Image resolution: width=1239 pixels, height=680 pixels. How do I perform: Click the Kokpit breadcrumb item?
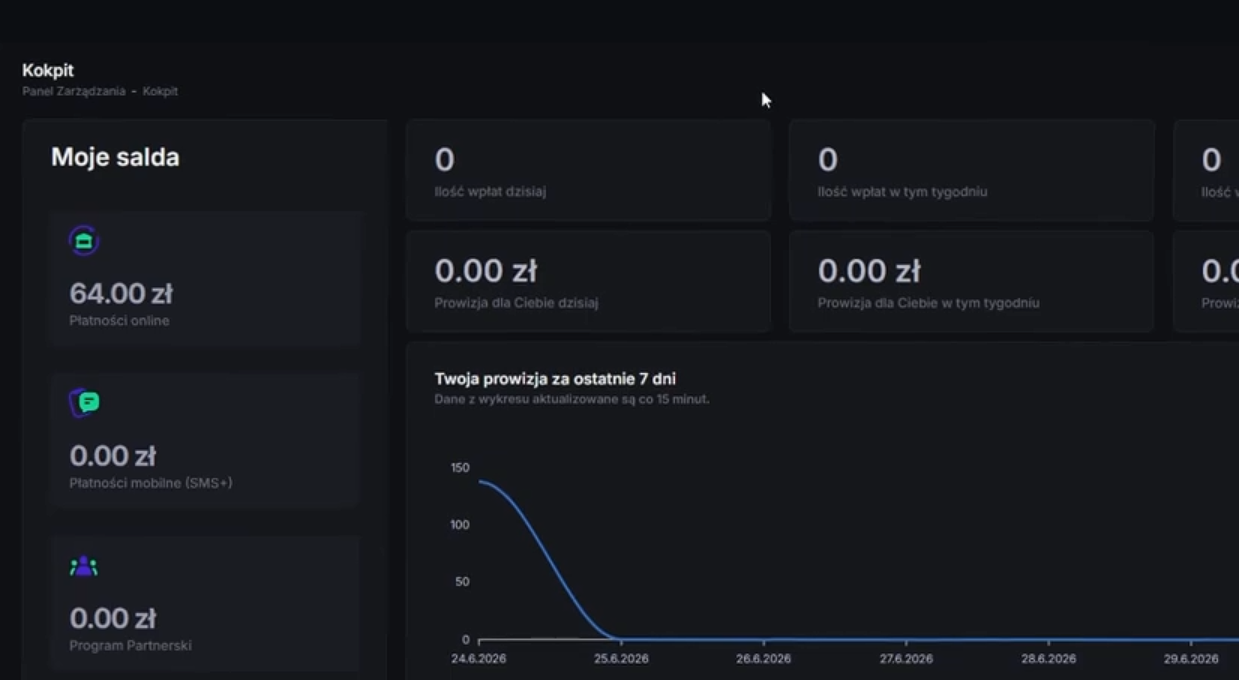click(160, 91)
